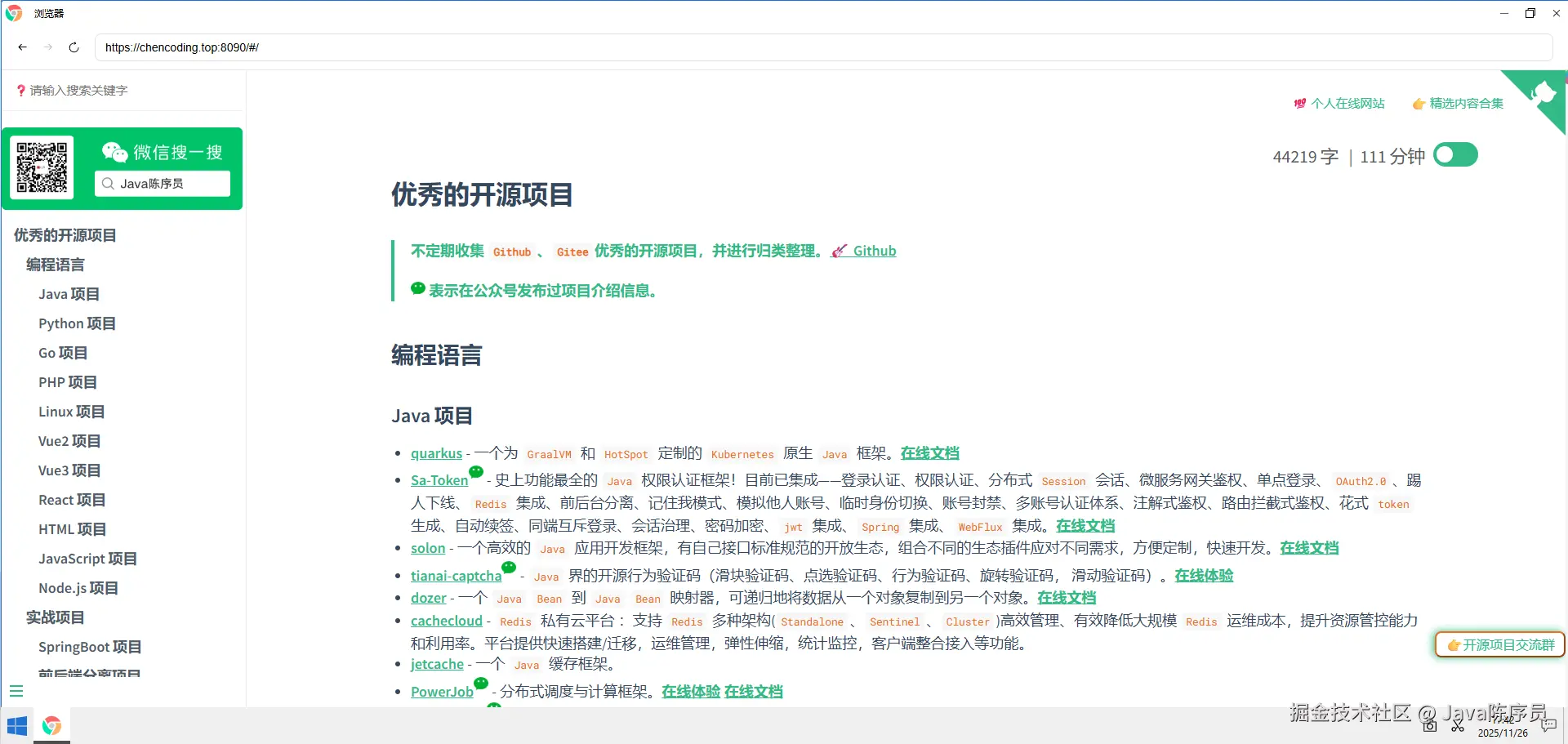Open 在线体验 link for tianai-captcha
Viewport: 1568px width, 744px height.
[x=1204, y=576]
